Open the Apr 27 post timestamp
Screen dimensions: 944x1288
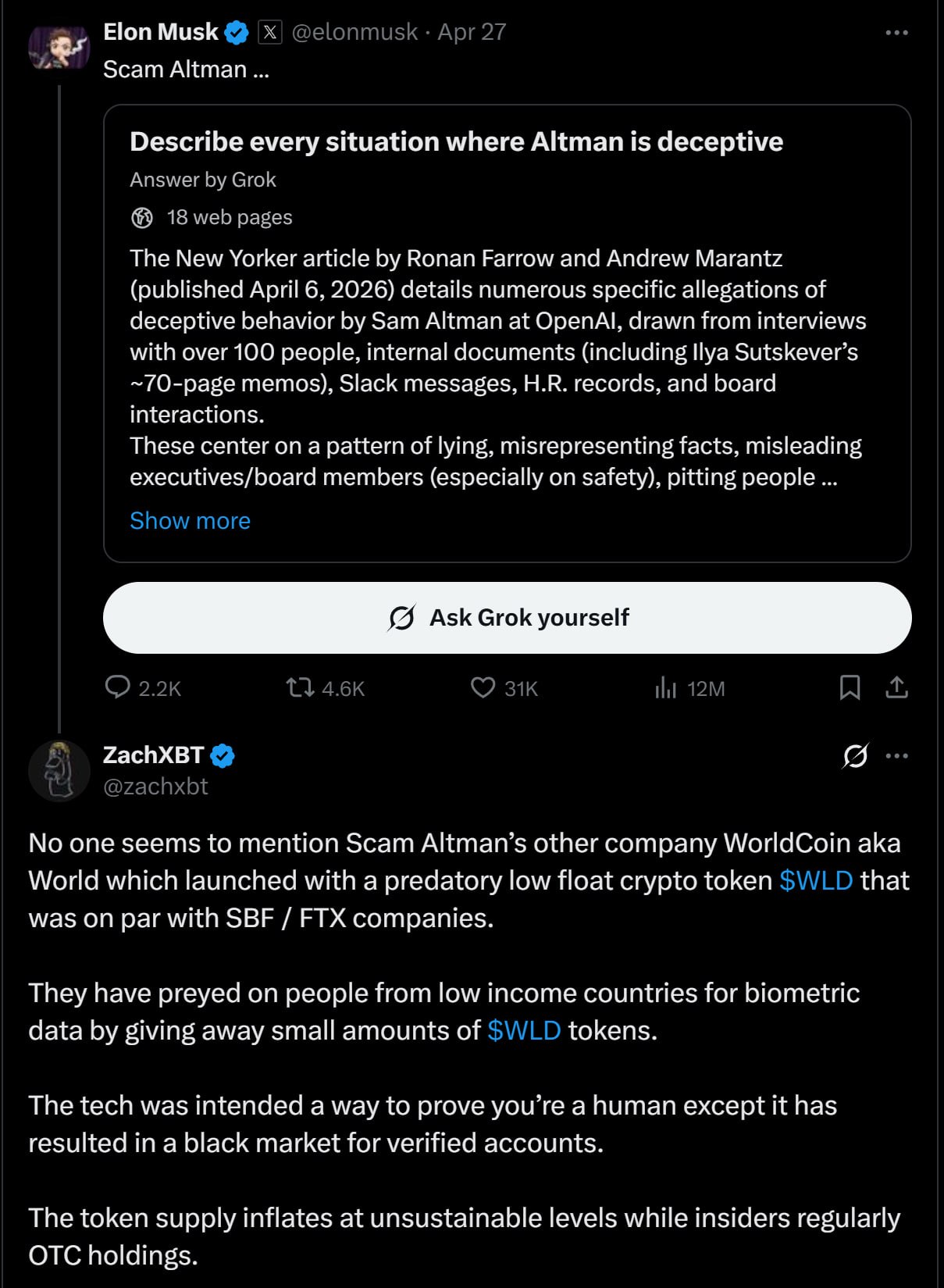pyautogui.click(x=472, y=32)
